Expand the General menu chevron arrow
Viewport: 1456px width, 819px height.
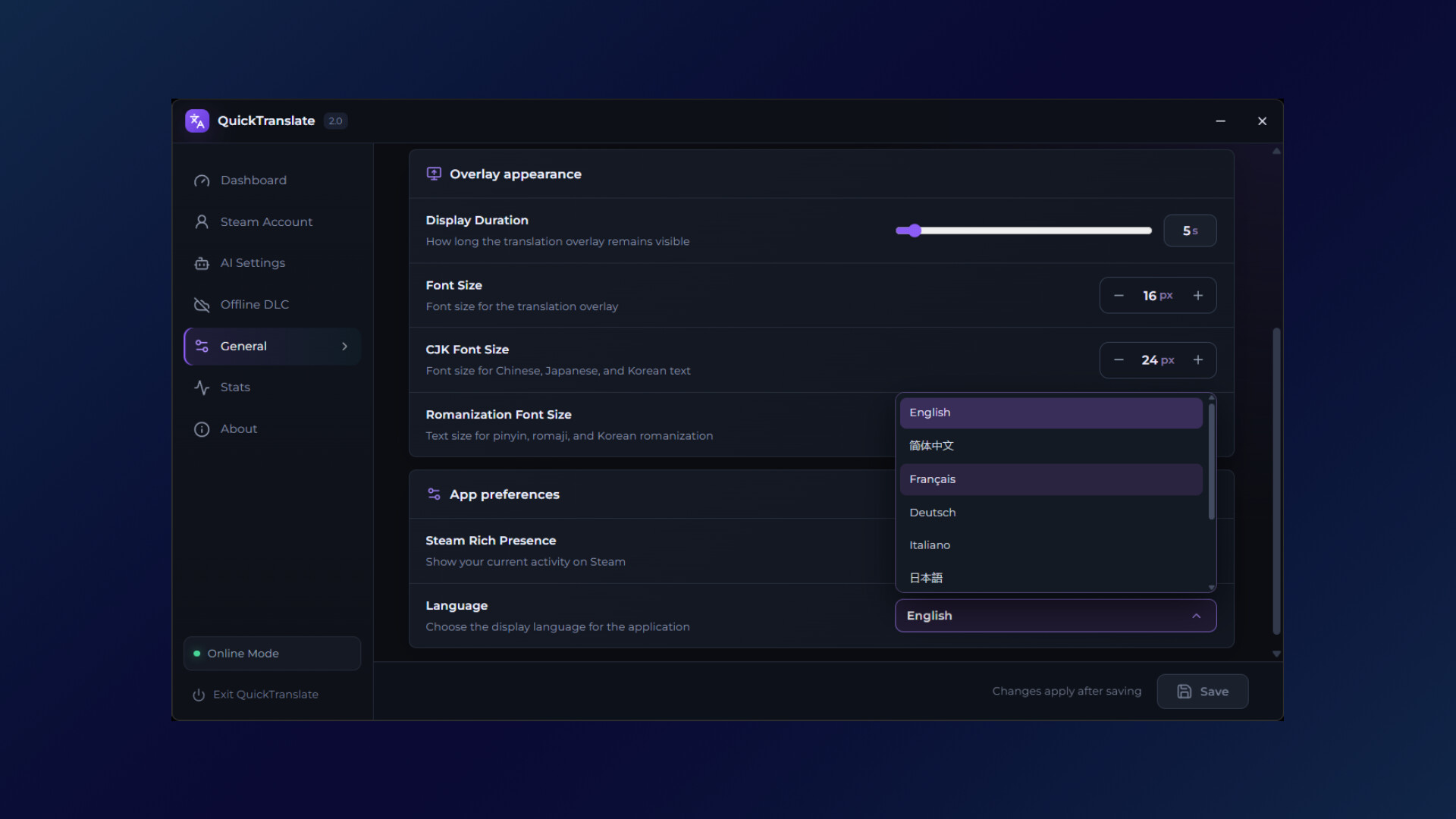tap(345, 346)
